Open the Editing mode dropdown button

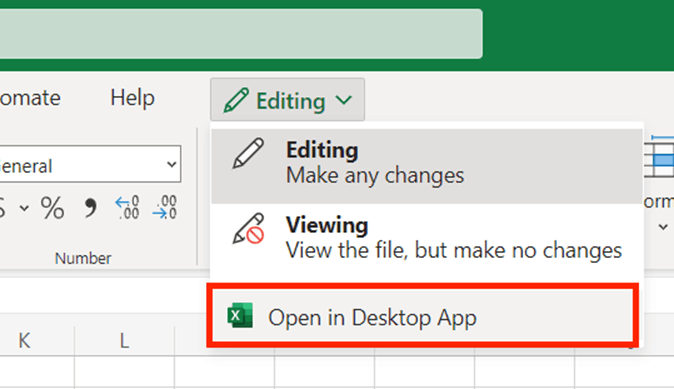288,100
